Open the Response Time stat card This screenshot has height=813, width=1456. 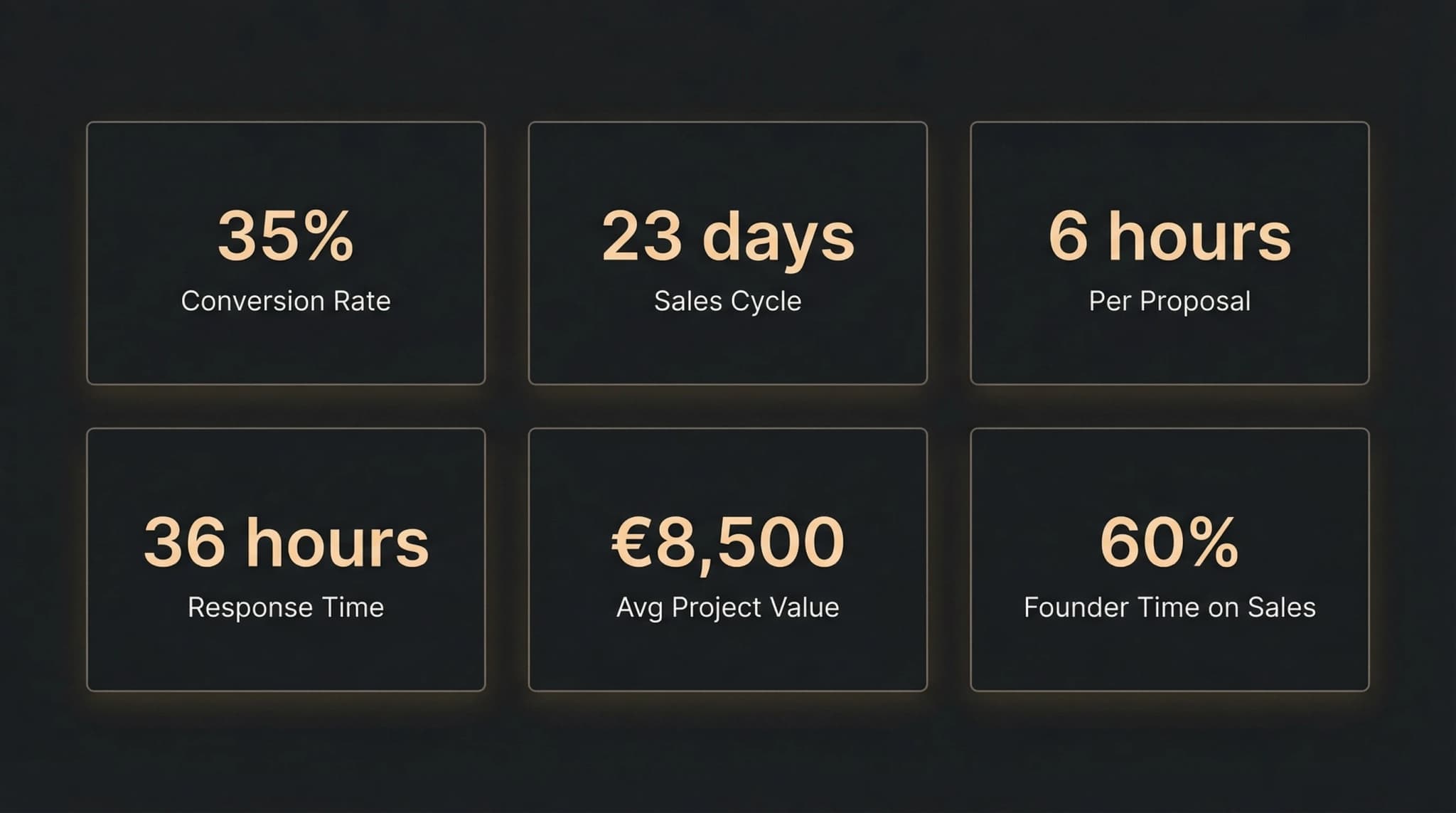[286, 654]
